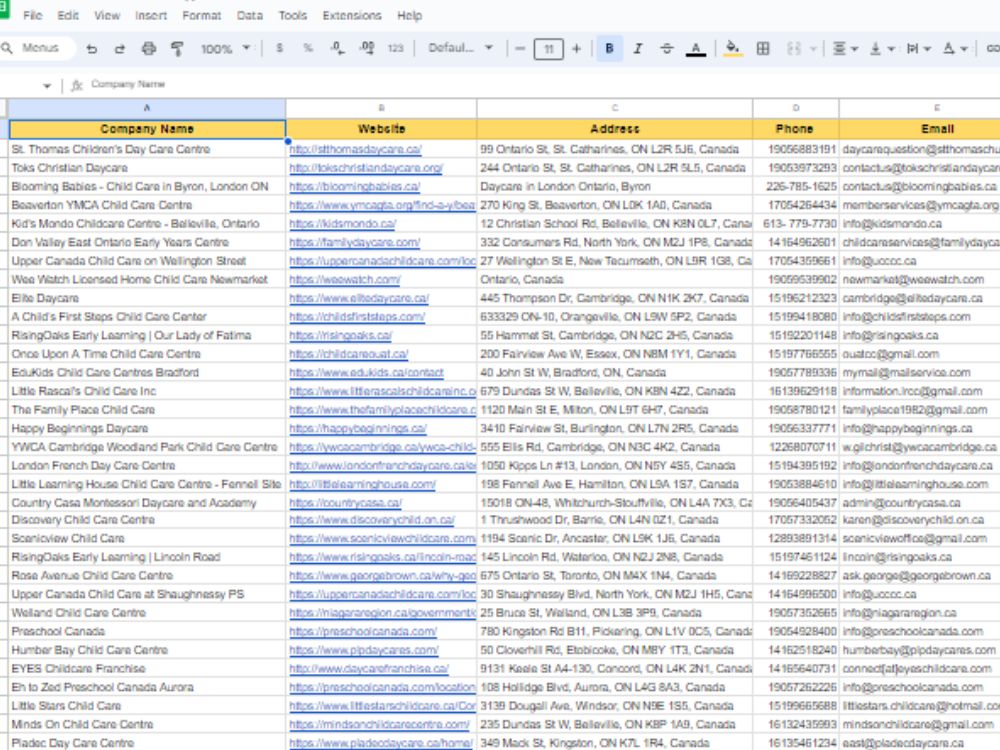Print the spreadsheet using printer icon
The width and height of the screenshot is (1000, 750).
(x=149, y=48)
